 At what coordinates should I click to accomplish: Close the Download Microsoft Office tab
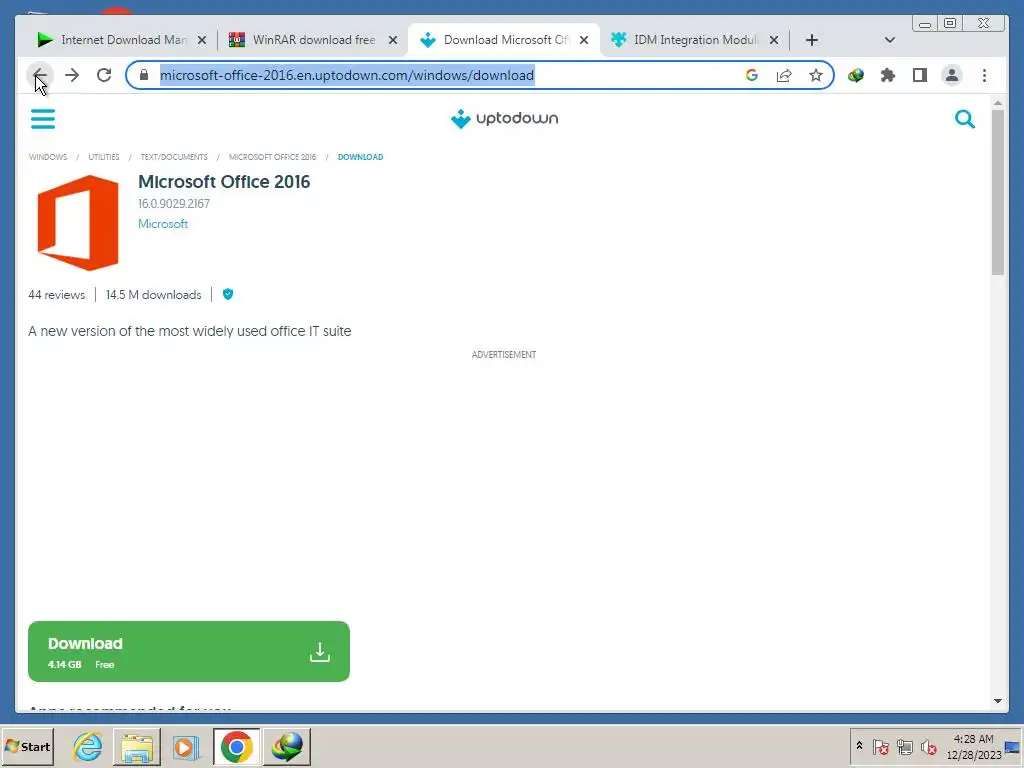coord(584,40)
